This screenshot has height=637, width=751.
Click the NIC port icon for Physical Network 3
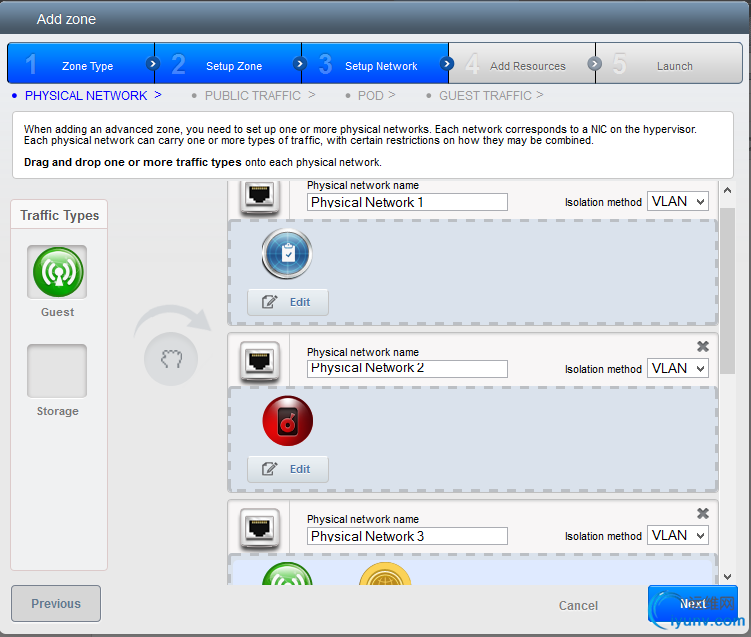point(260,528)
